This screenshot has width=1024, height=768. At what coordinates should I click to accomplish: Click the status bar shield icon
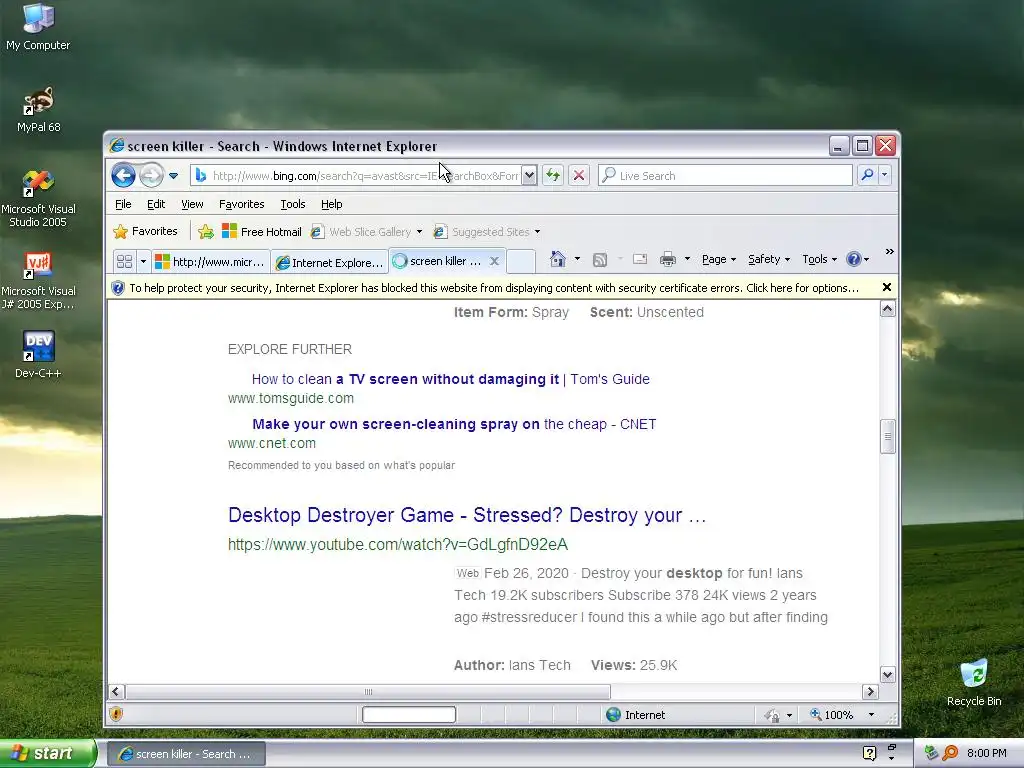116,714
